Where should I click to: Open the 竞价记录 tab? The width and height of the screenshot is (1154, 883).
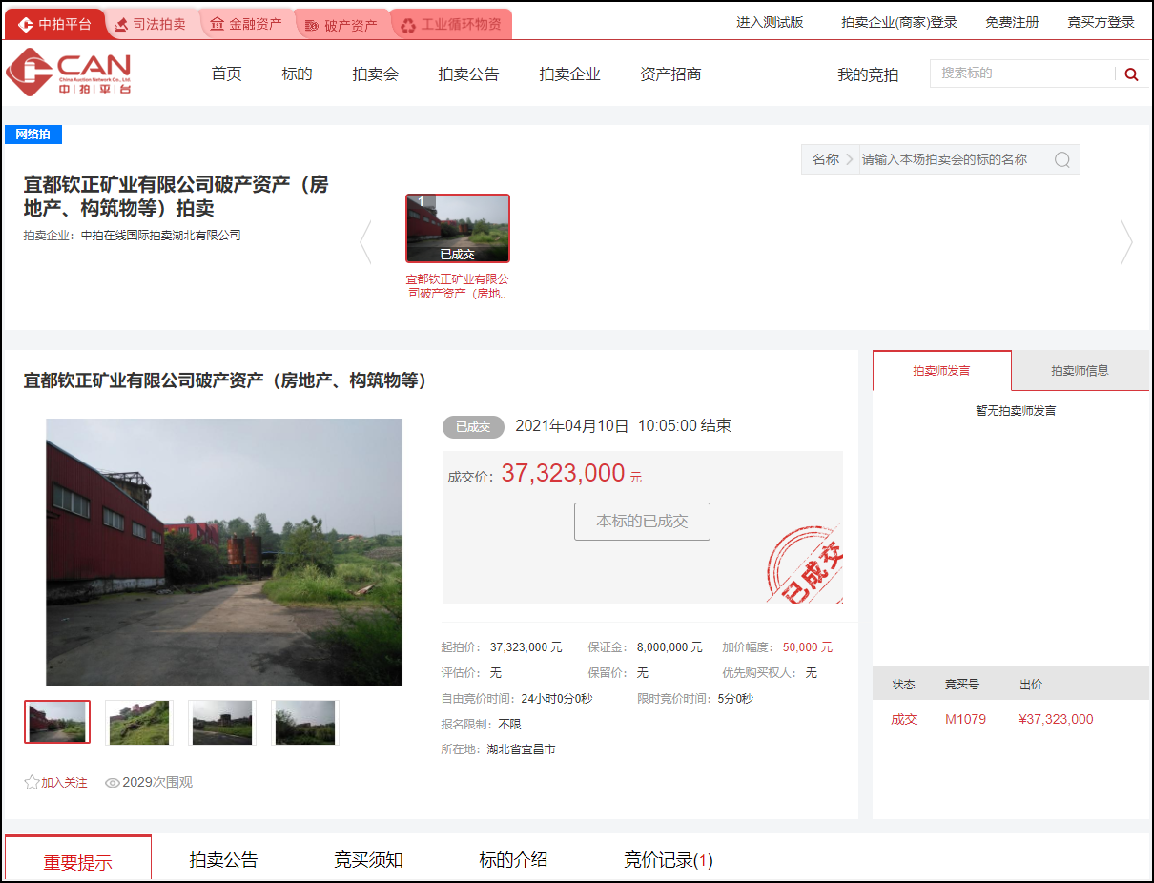coord(668,859)
